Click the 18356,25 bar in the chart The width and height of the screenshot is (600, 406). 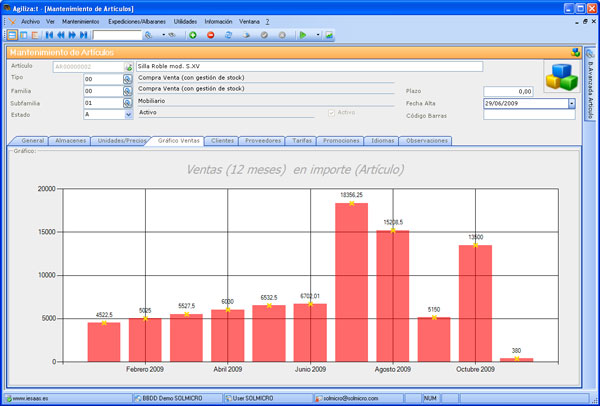tap(351, 282)
